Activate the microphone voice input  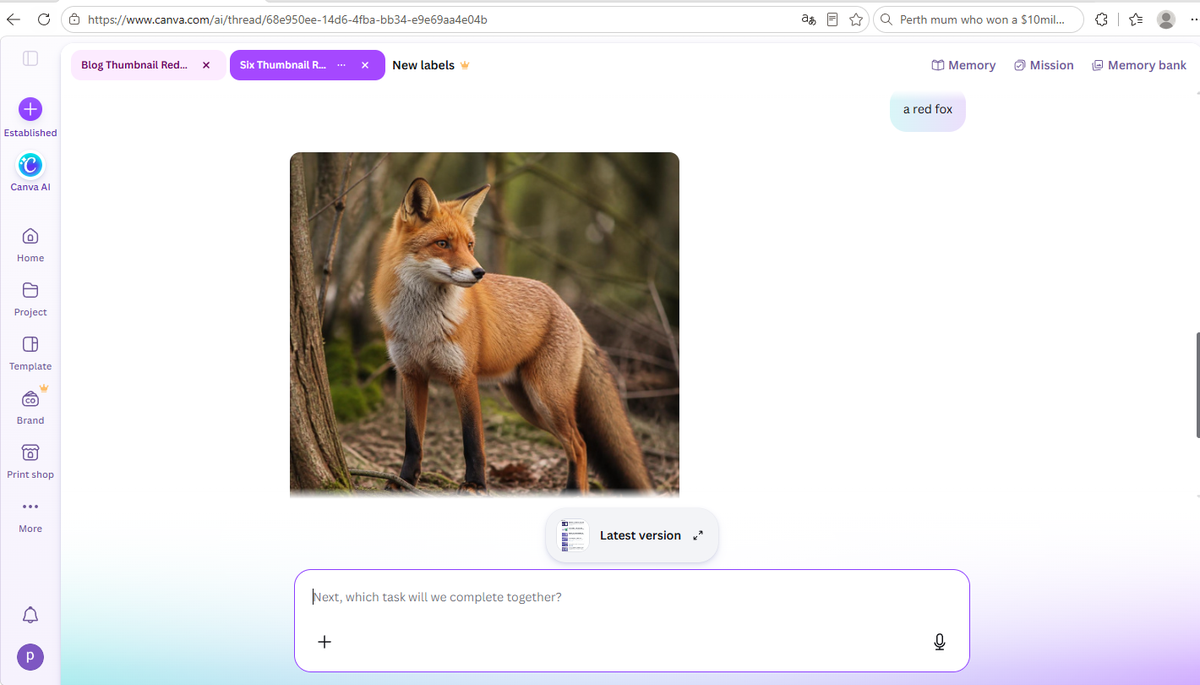(x=939, y=642)
